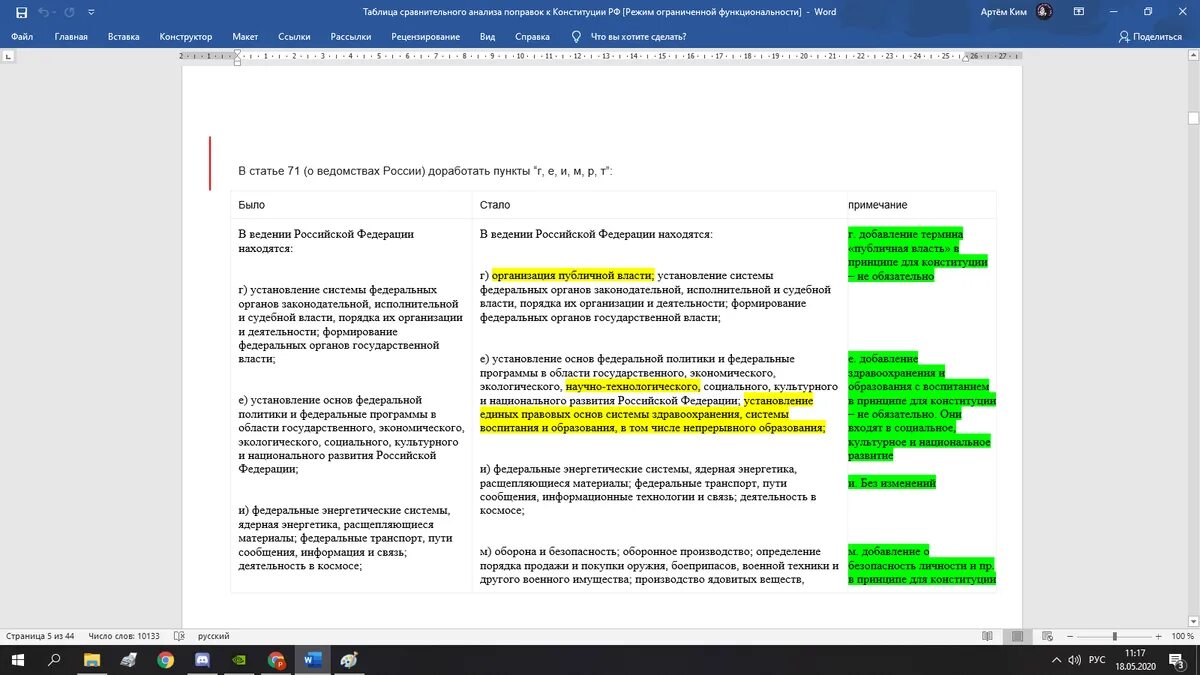This screenshot has width=1200, height=675.
Task: Select the Web Layout view icon
Action: click(1046, 635)
